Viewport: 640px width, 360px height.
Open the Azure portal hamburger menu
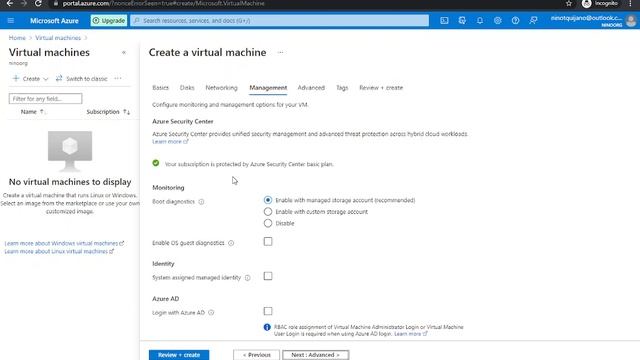click(11, 20)
